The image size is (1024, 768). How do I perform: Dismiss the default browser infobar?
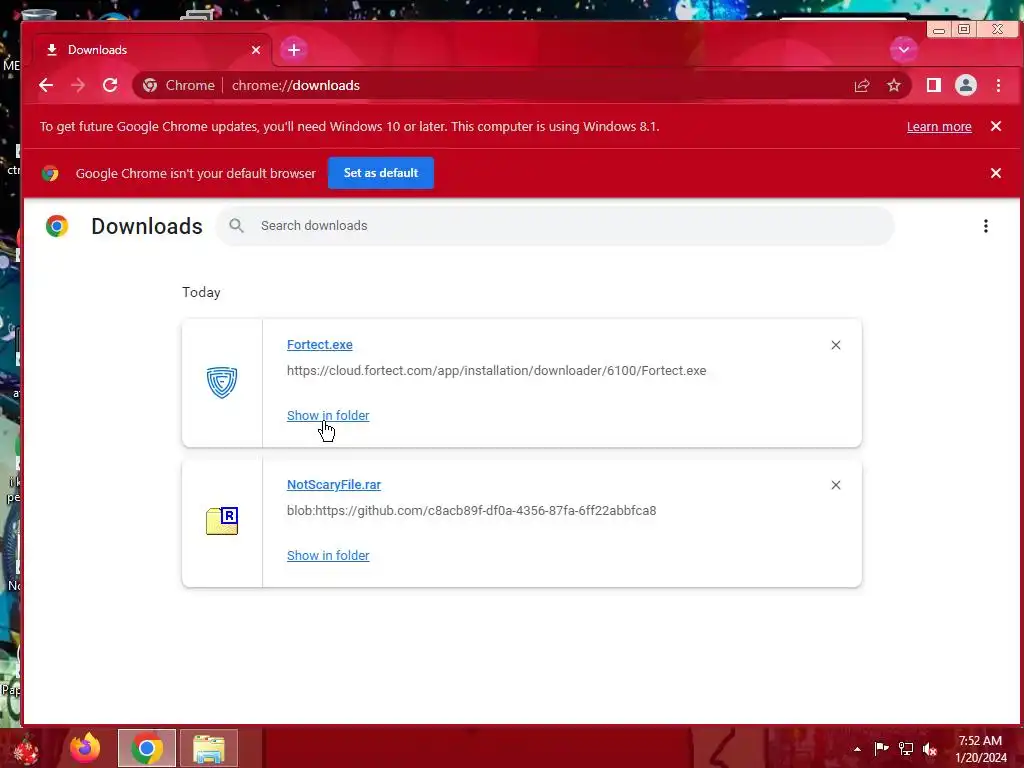(x=995, y=173)
